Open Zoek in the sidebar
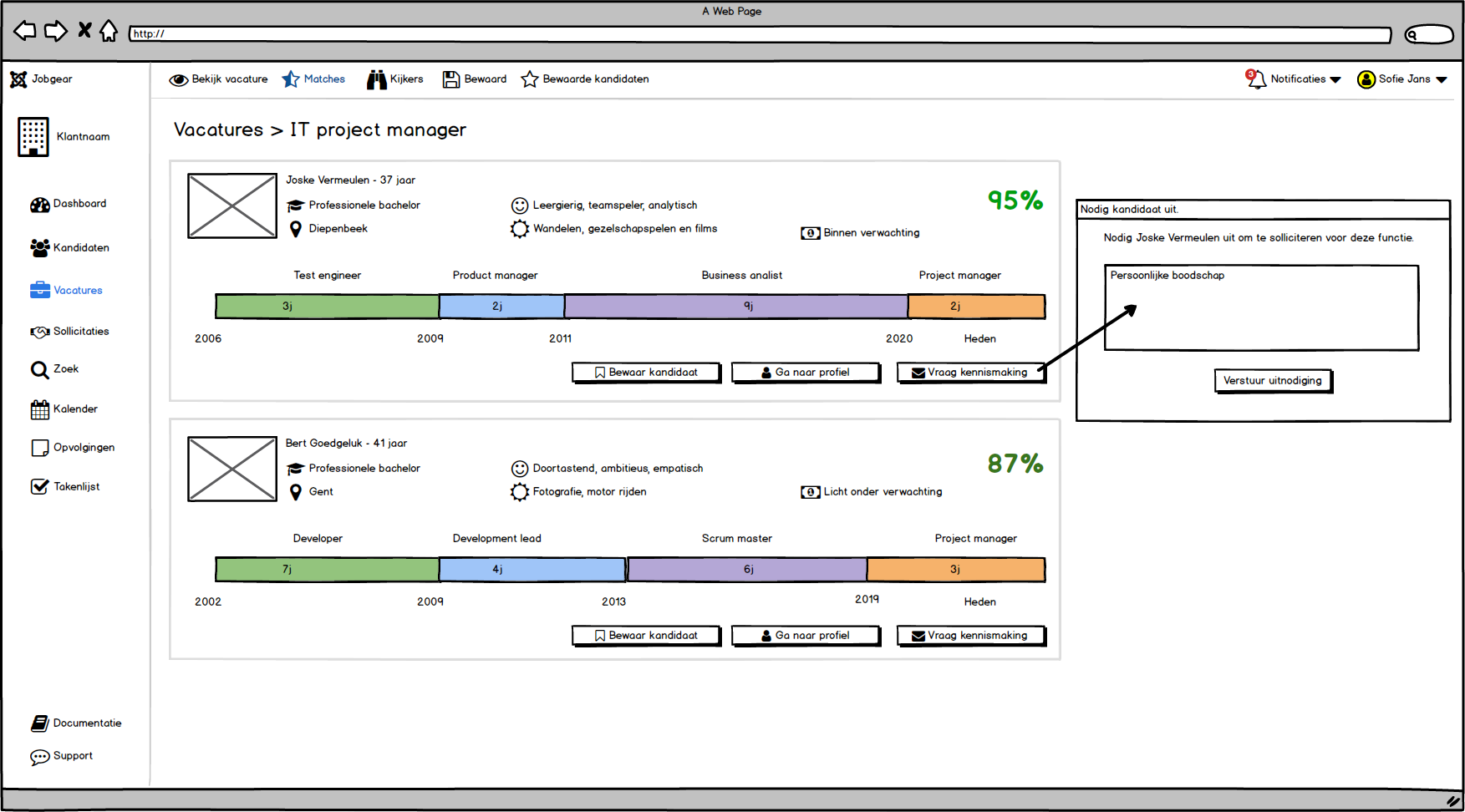Viewport: 1465px width, 812px height. pyautogui.click(x=55, y=369)
